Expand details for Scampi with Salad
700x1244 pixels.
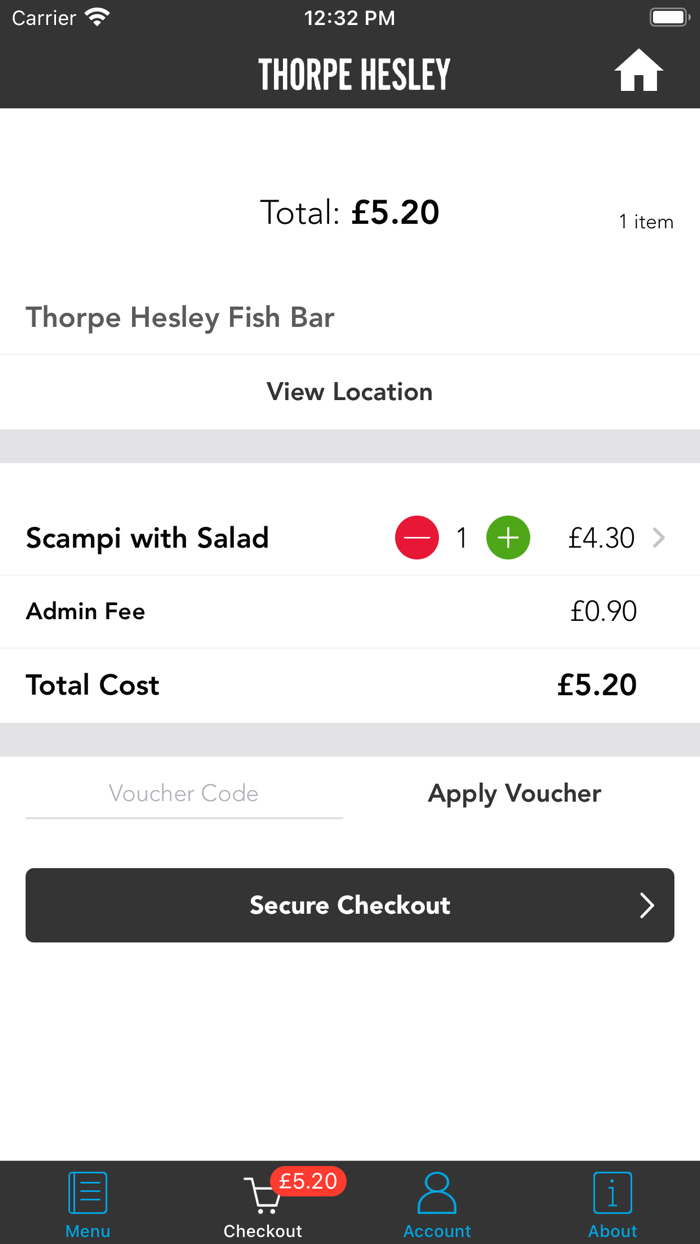pyautogui.click(x=658, y=537)
